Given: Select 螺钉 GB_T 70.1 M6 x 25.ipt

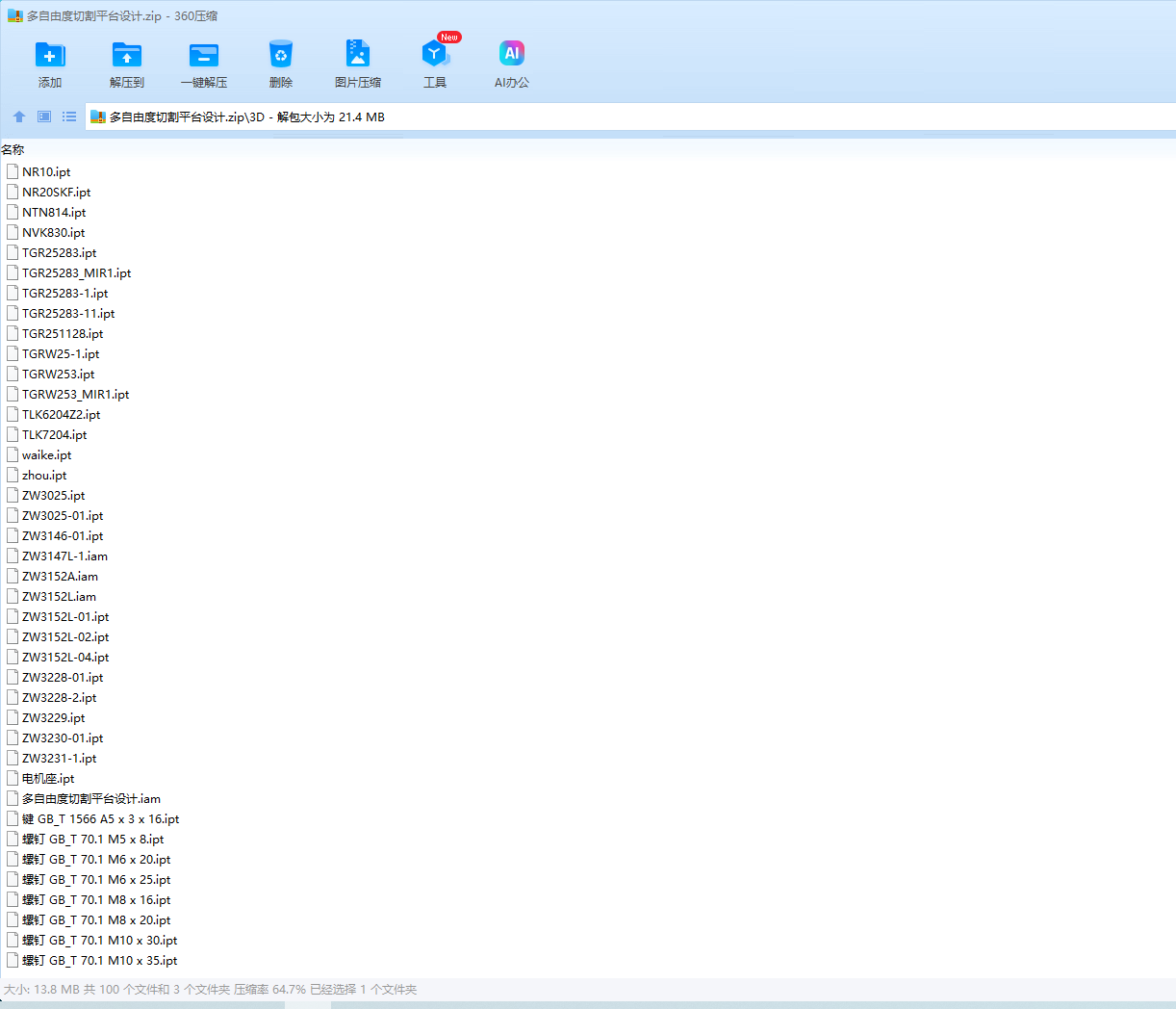Looking at the screenshot, I should pyautogui.click(x=96, y=879).
